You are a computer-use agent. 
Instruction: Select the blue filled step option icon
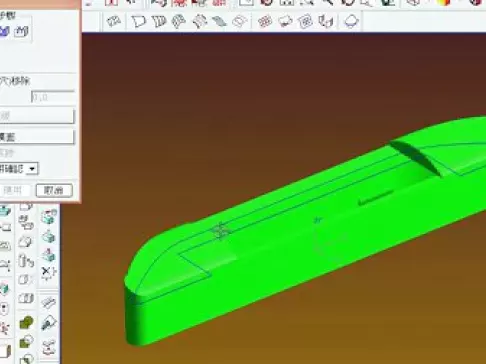coord(4,31)
